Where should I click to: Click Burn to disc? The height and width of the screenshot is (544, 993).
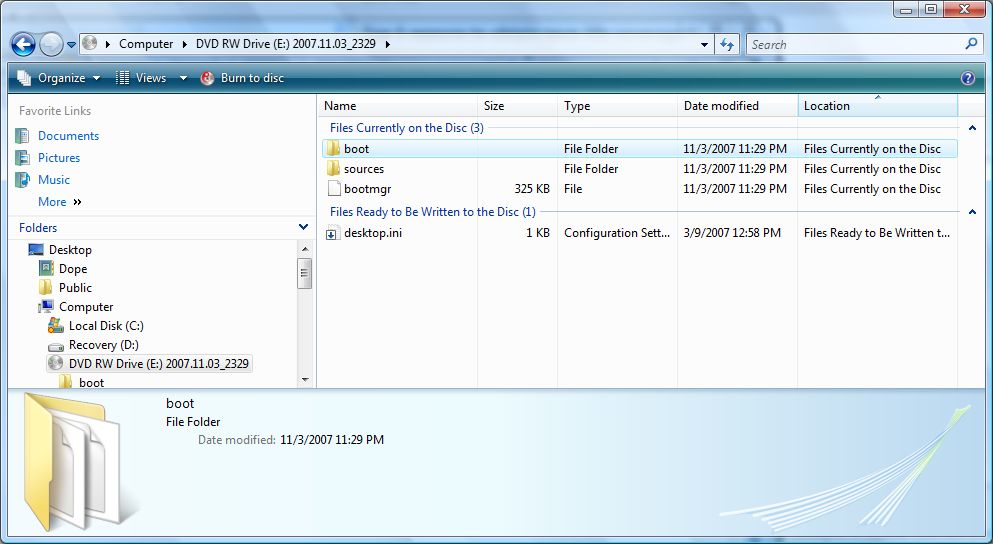(x=243, y=78)
